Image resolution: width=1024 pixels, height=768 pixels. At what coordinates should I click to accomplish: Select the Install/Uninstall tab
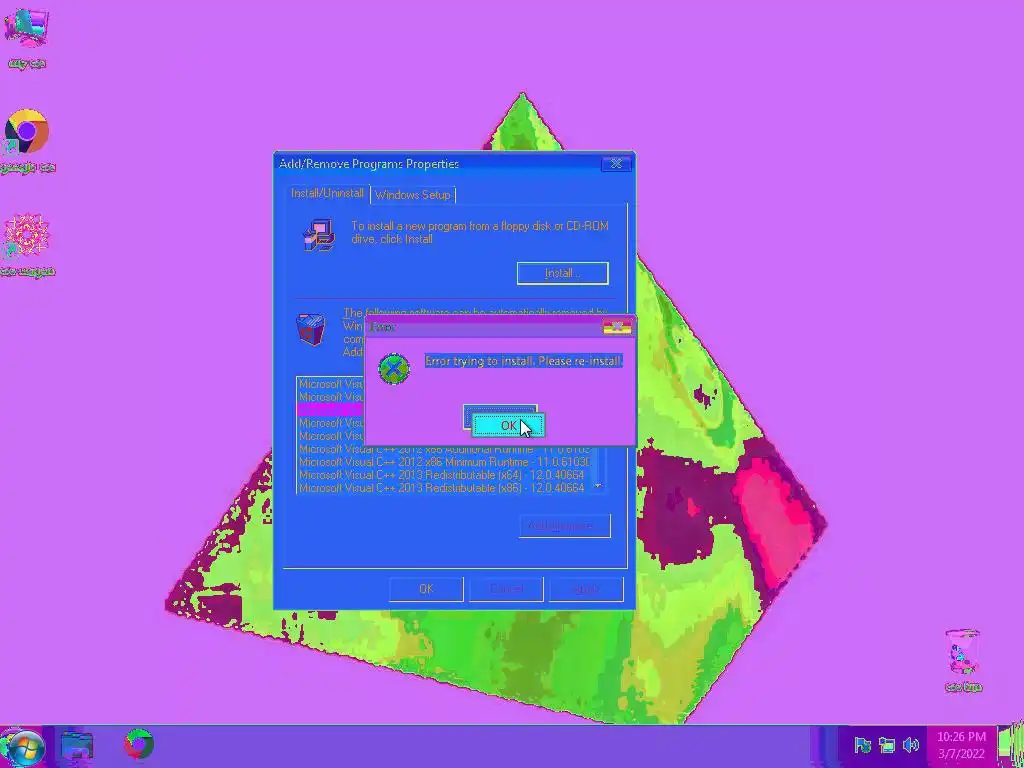(x=327, y=193)
